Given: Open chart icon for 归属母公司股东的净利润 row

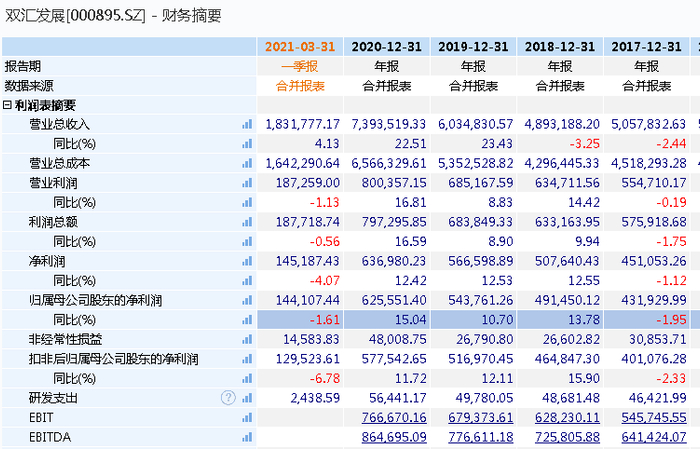Looking at the screenshot, I should 247,300.
